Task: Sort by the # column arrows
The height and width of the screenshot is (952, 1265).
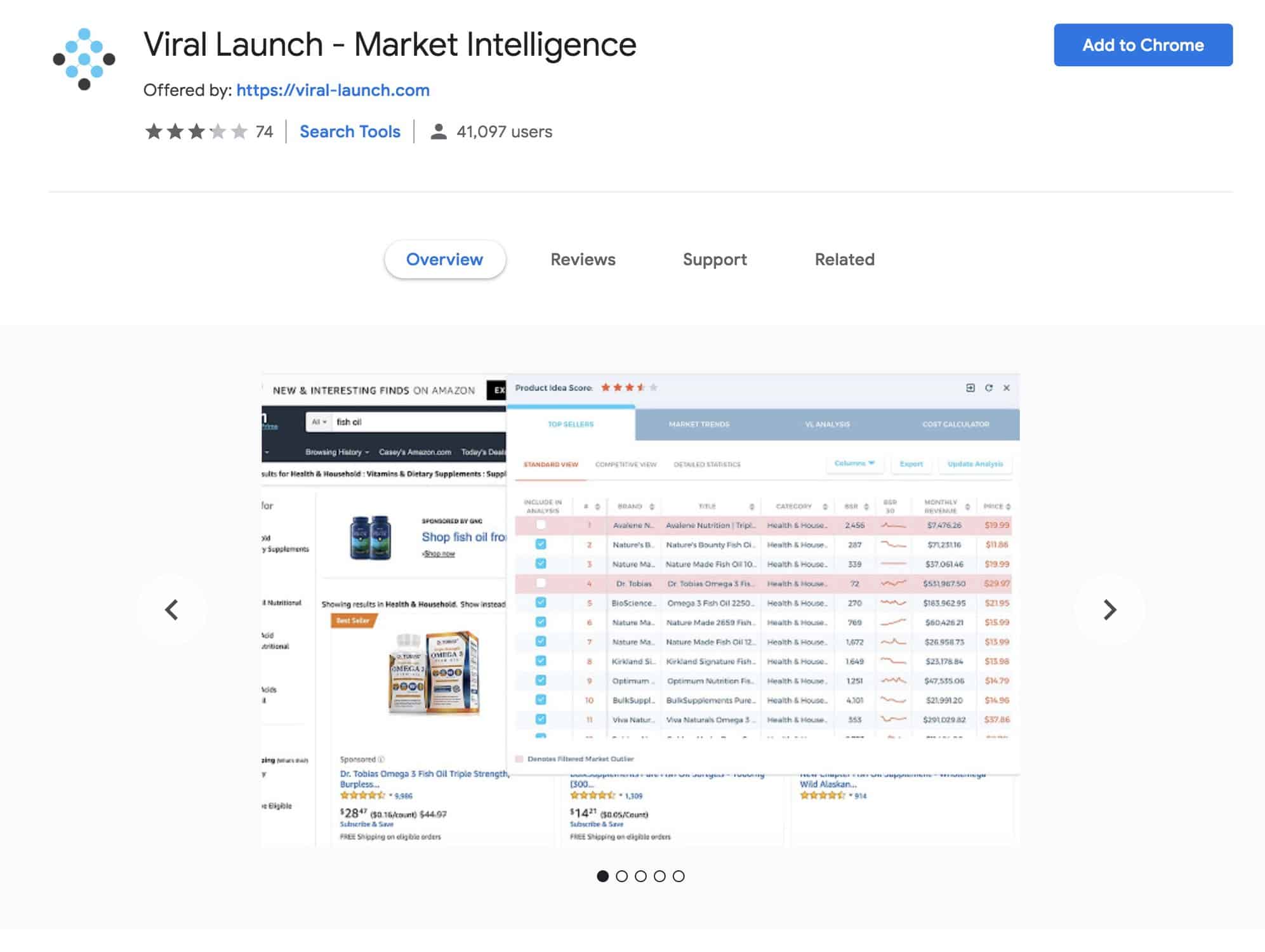Action: pos(597,506)
